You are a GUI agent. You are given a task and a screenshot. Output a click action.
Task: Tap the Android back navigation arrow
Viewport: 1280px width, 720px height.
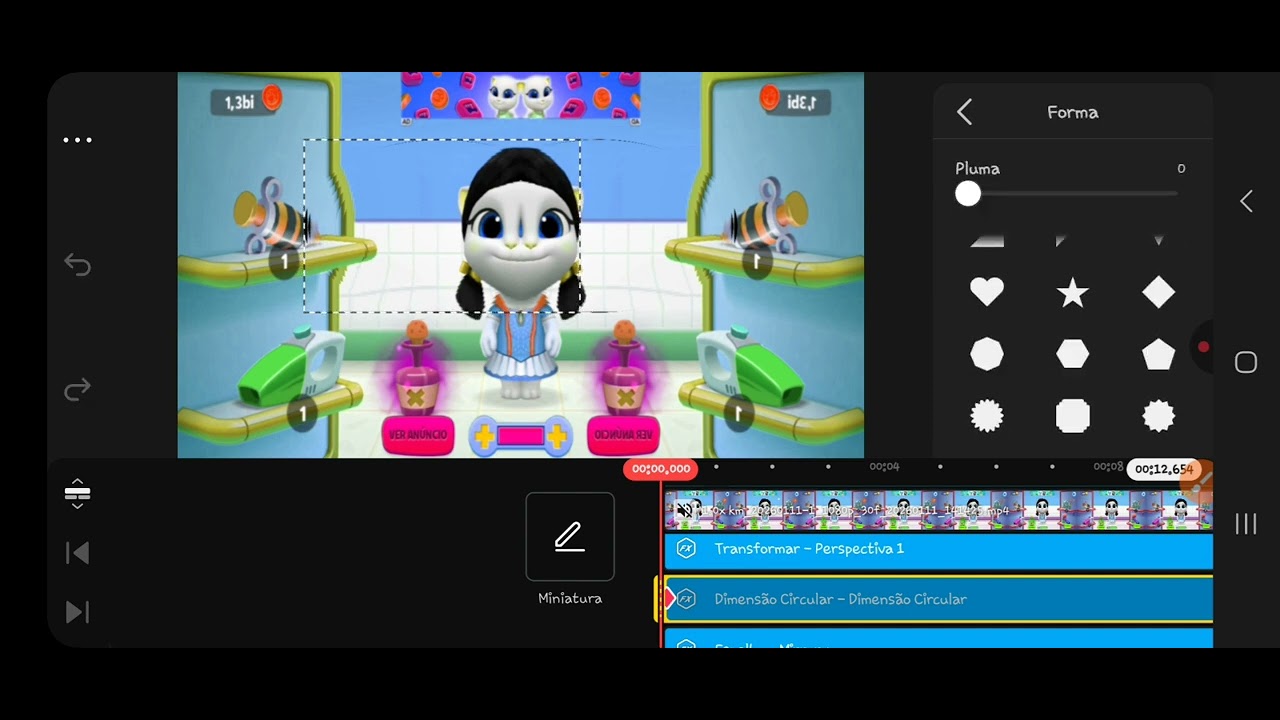[x=1246, y=201]
